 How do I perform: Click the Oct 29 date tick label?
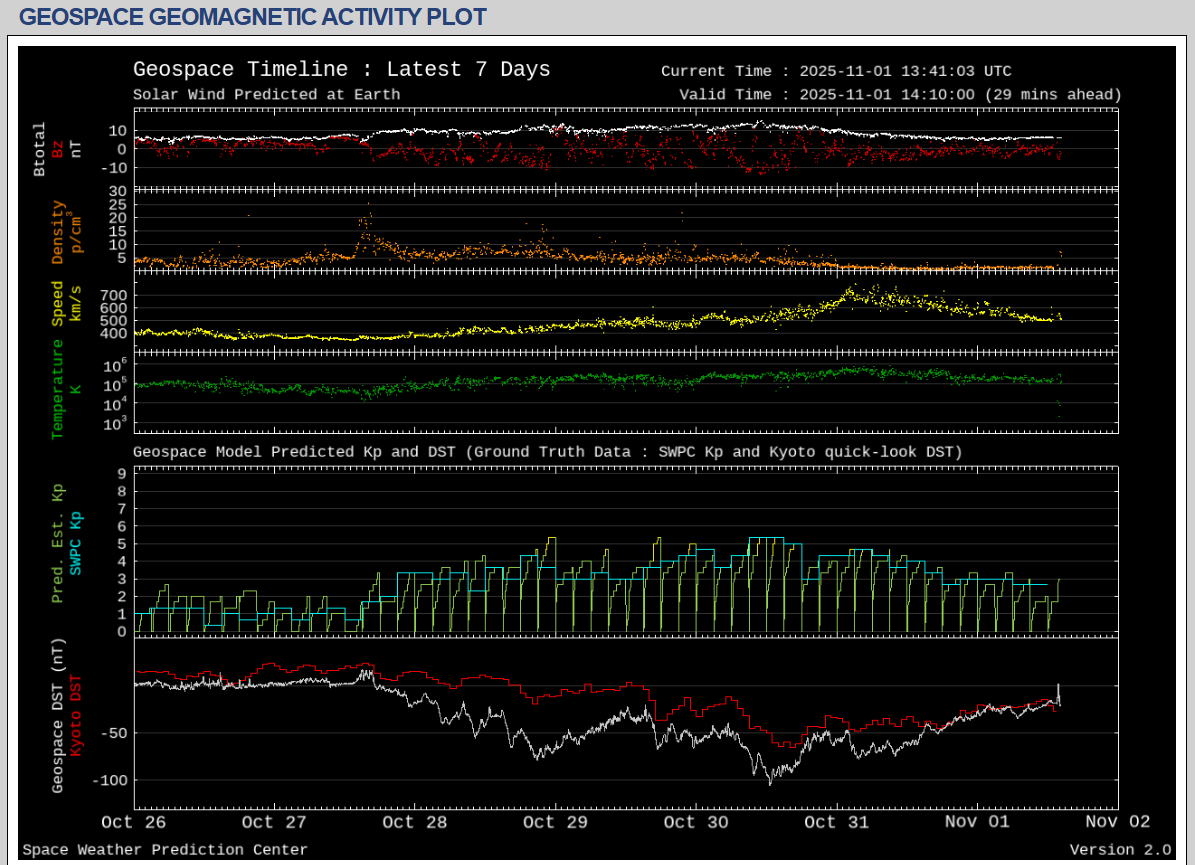click(554, 822)
